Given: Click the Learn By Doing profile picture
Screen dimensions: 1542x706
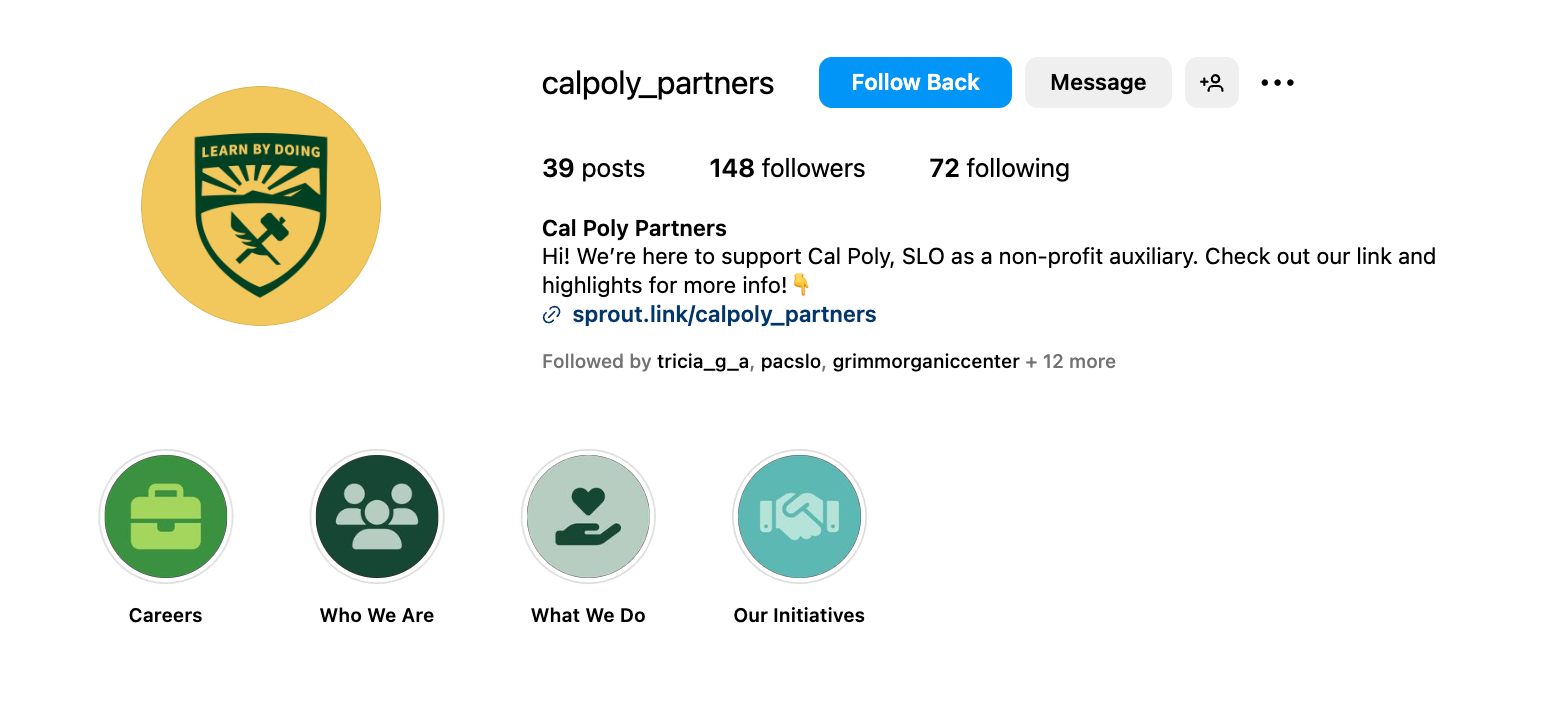Looking at the screenshot, I should click(x=261, y=206).
